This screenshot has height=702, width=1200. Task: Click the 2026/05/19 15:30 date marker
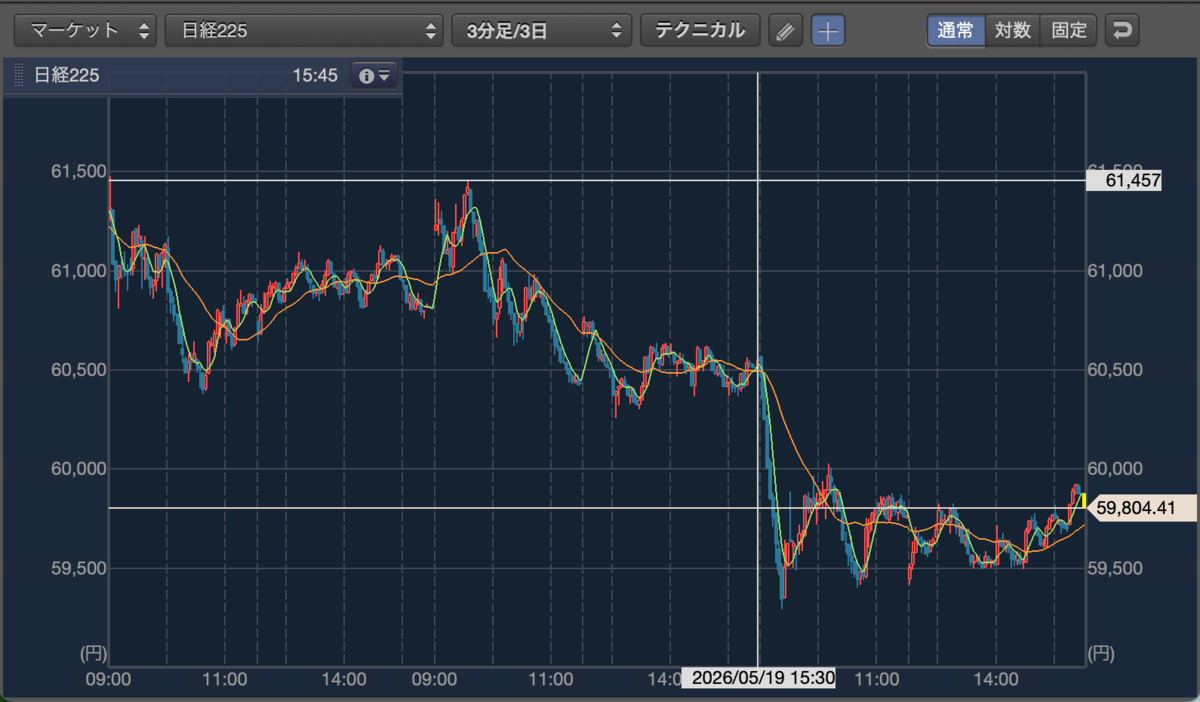tap(757, 678)
